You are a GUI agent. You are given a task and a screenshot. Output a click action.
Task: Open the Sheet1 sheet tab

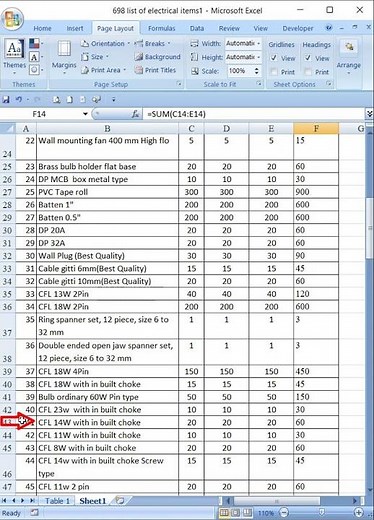point(93,501)
